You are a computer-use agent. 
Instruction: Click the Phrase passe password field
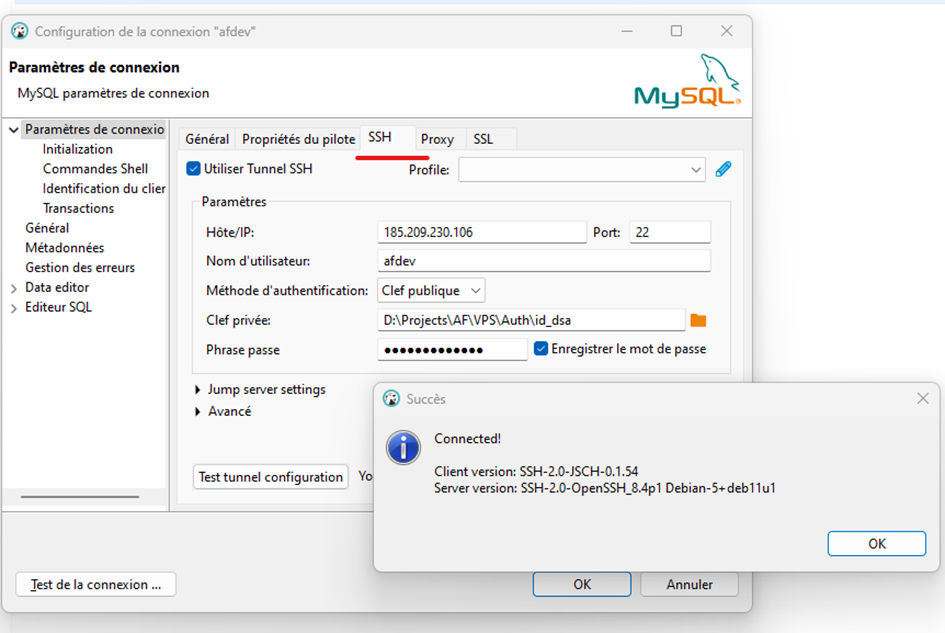[452, 350]
